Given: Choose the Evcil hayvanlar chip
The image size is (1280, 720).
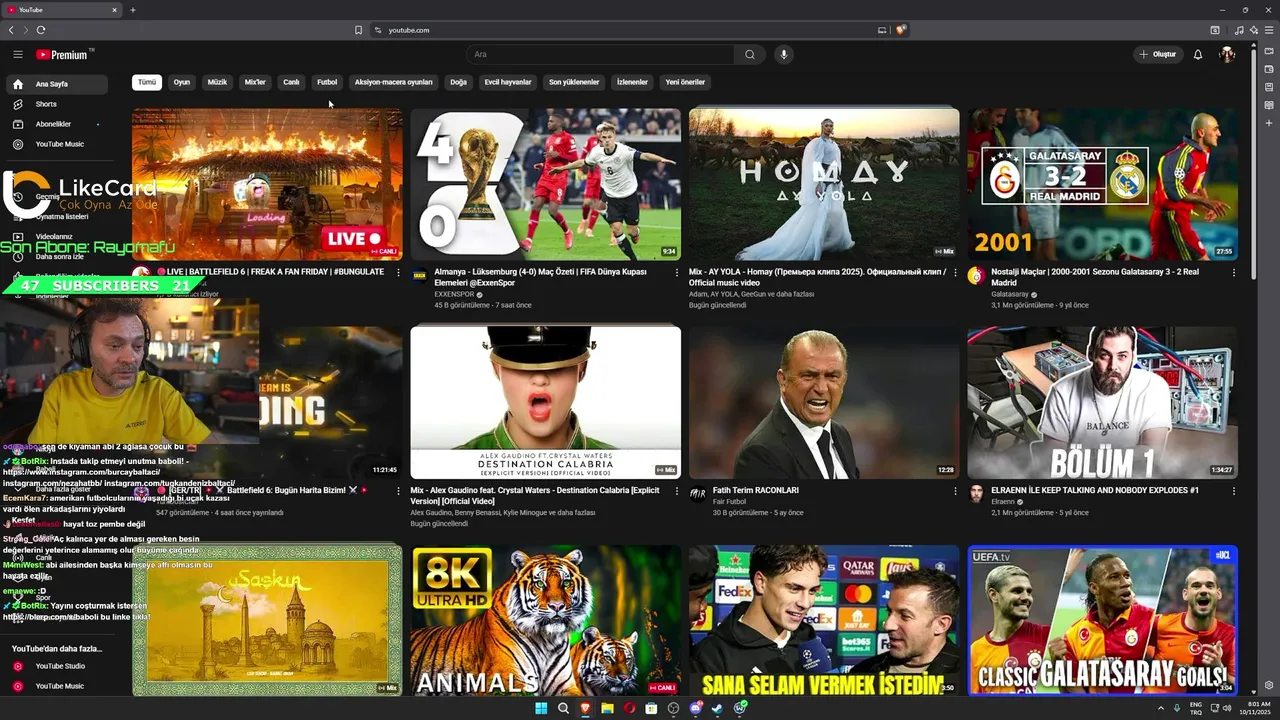Looking at the screenshot, I should tap(508, 82).
